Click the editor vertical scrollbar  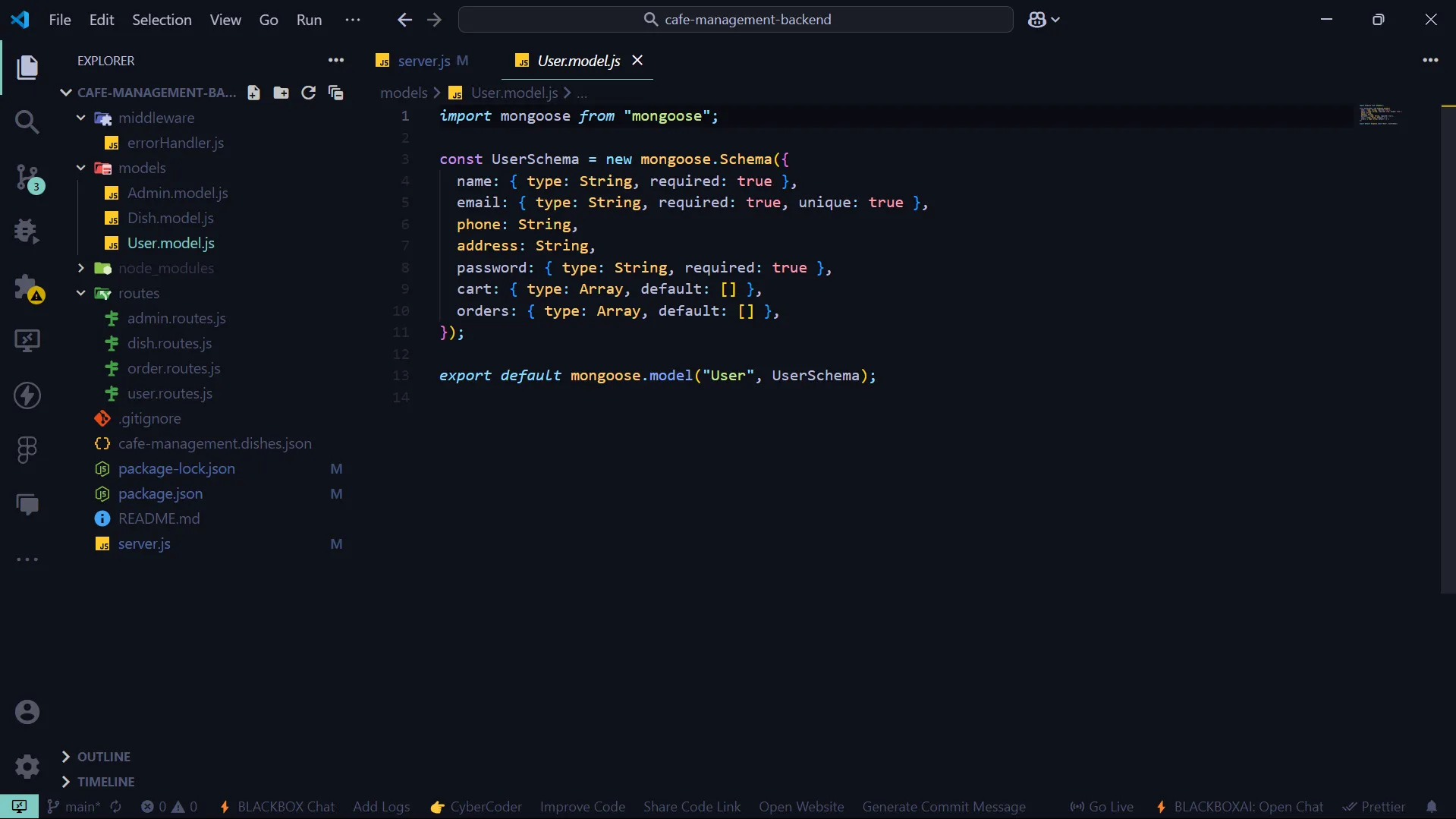pyautogui.click(x=1448, y=349)
